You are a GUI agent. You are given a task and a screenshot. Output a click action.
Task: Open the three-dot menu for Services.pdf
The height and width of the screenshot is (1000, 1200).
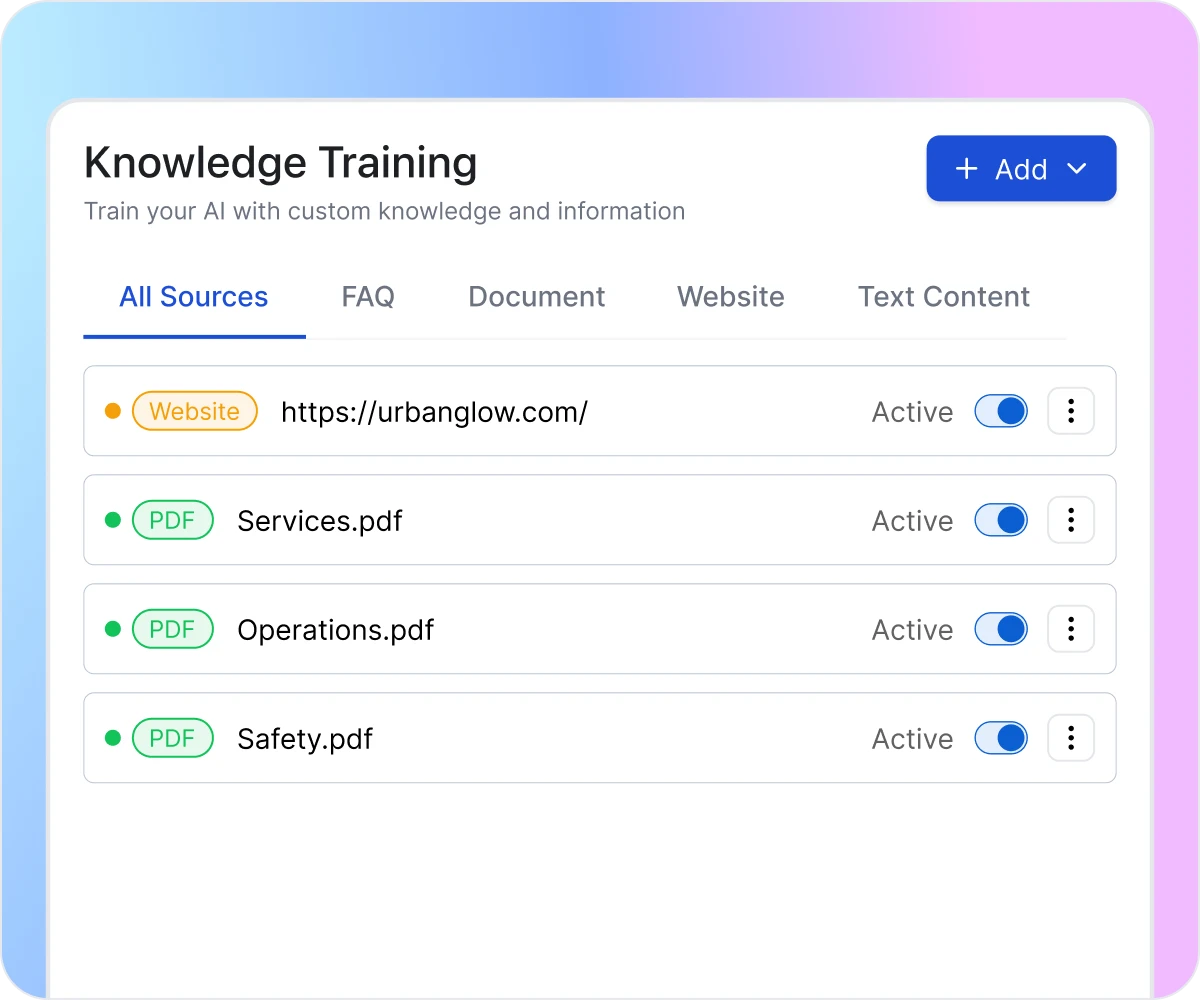coord(1071,520)
